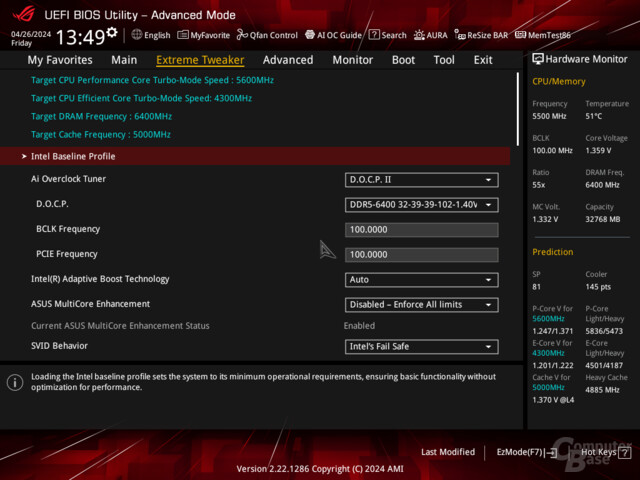Open the clock settings gear icon
Image resolution: width=640 pixels, height=480 pixels.
coord(112,32)
